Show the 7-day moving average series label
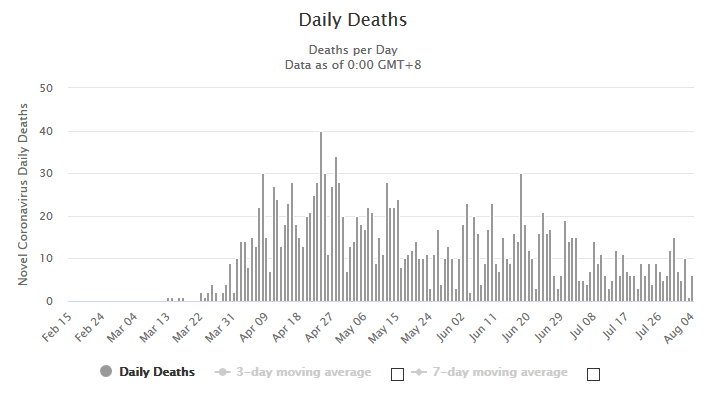Screen dimensions: 727x407 502,372
